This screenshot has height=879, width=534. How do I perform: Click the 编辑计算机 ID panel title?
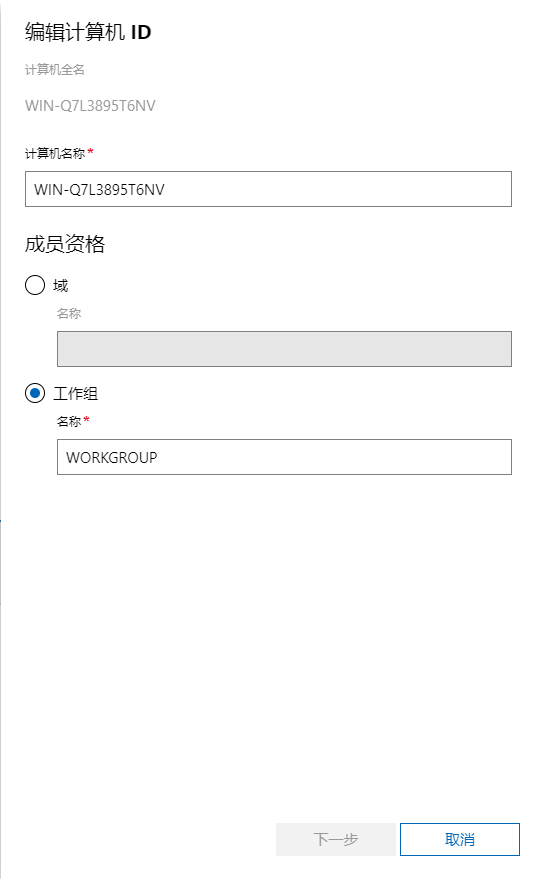88,32
